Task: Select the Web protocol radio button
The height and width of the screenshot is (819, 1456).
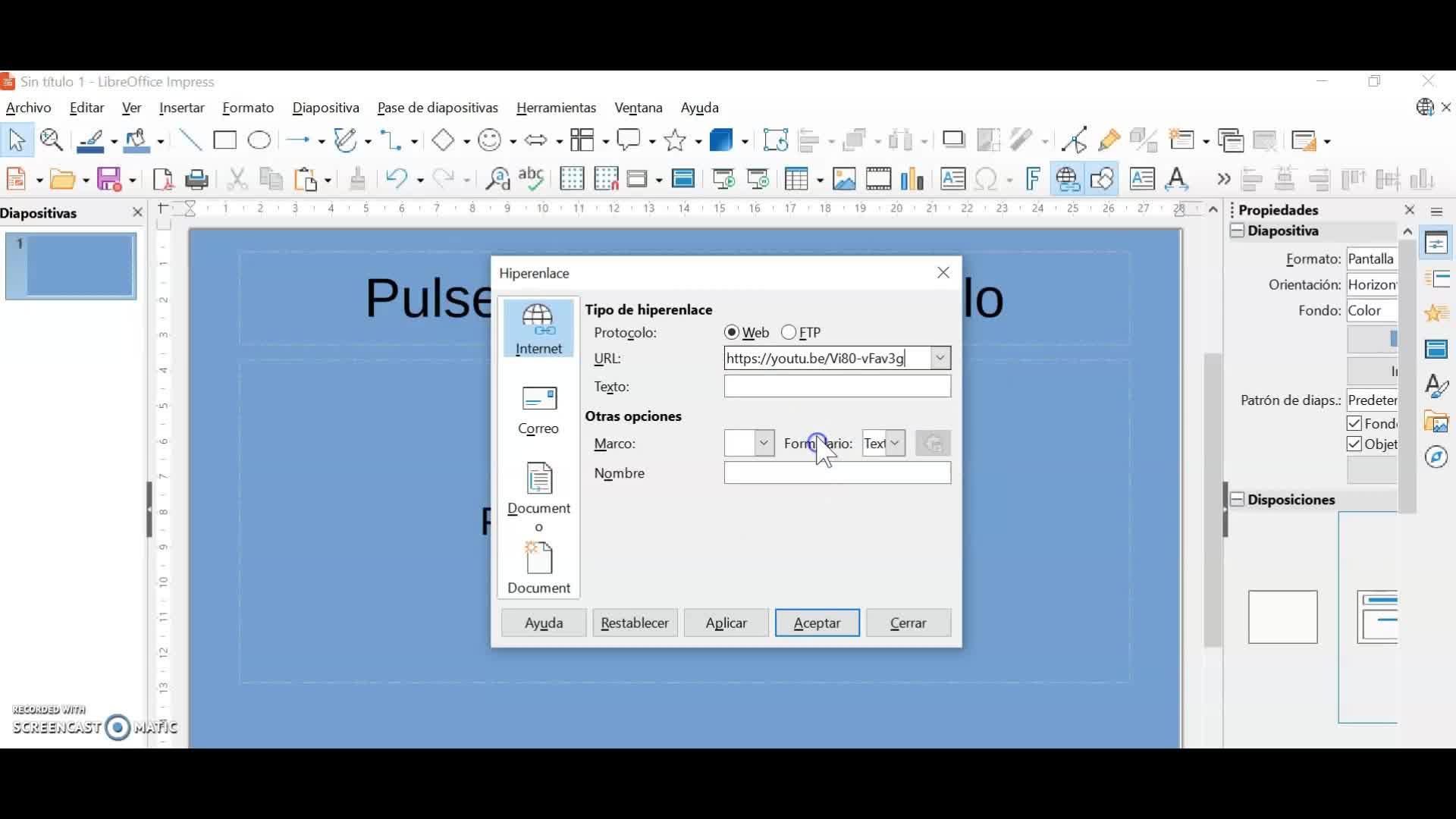Action: [x=732, y=332]
